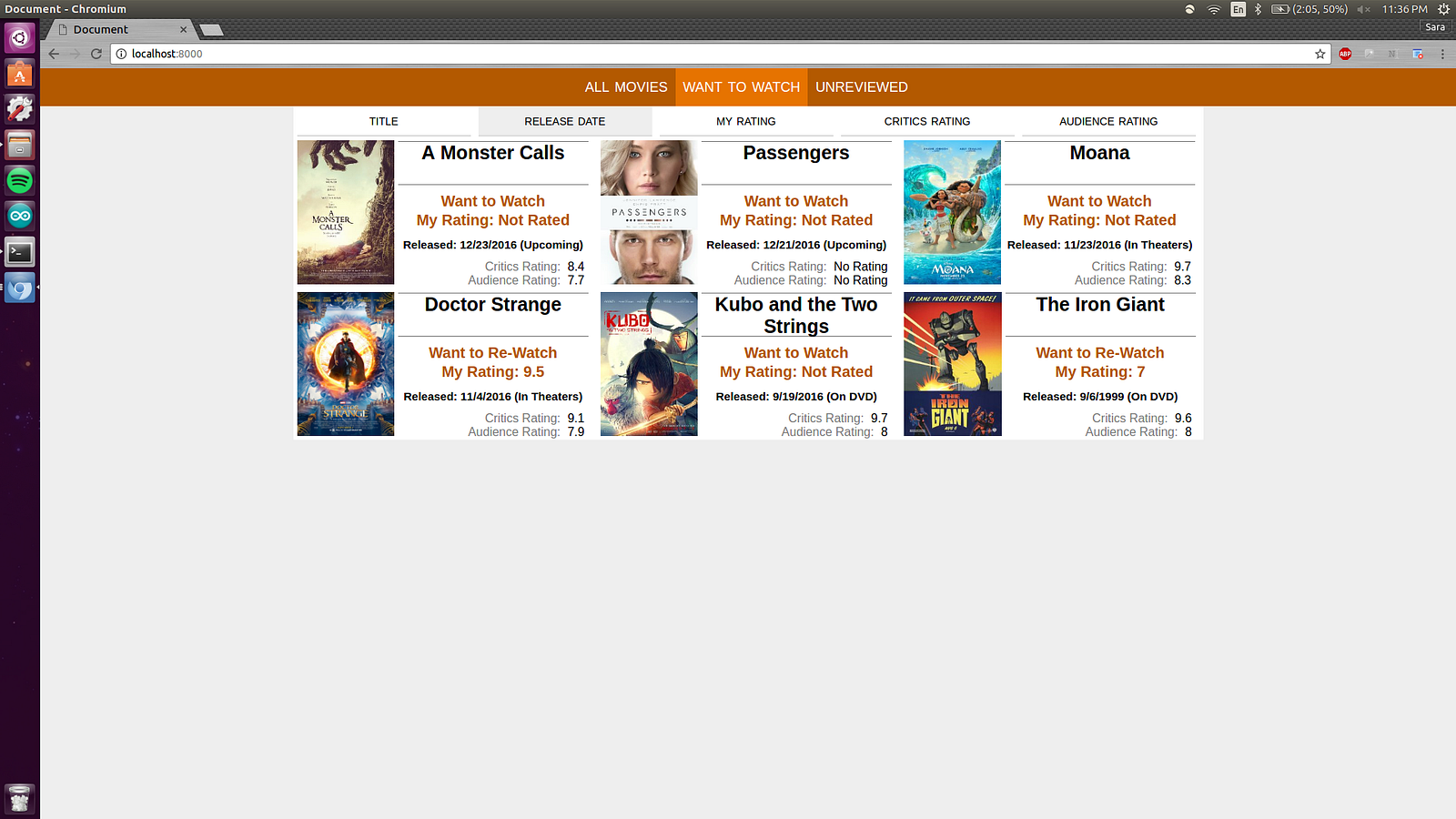The width and height of the screenshot is (1456, 819).
Task: Edit My Rating for Passengers
Action: tap(796, 220)
